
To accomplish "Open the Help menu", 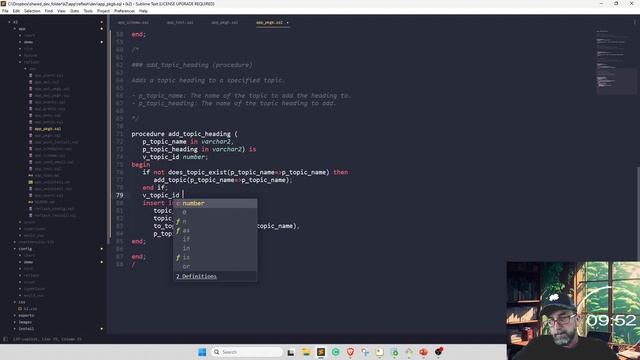I will point(143,11).
